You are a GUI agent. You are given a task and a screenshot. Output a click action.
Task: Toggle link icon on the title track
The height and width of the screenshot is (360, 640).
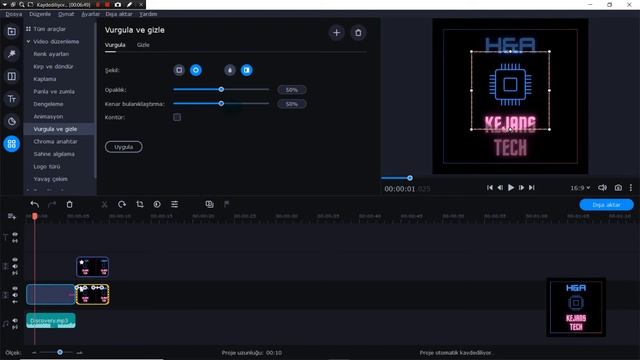pyautogui.click(x=15, y=241)
